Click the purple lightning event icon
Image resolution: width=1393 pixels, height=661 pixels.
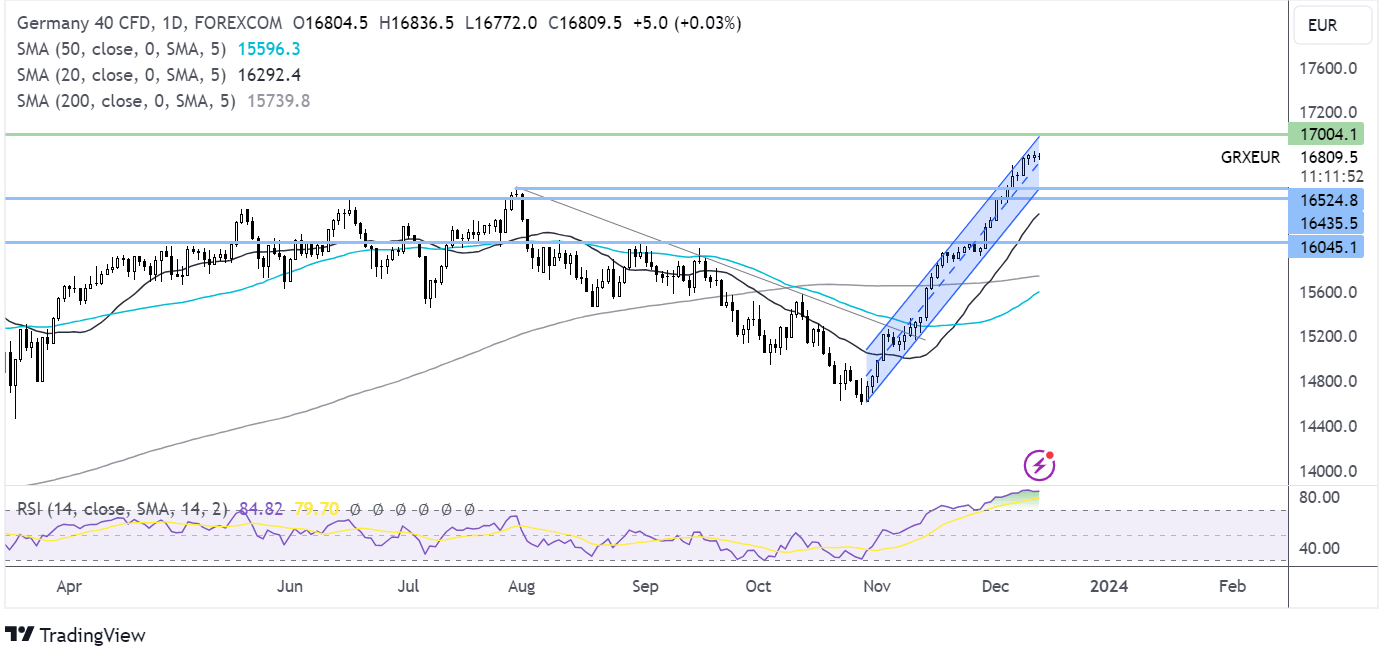pos(1039,465)
